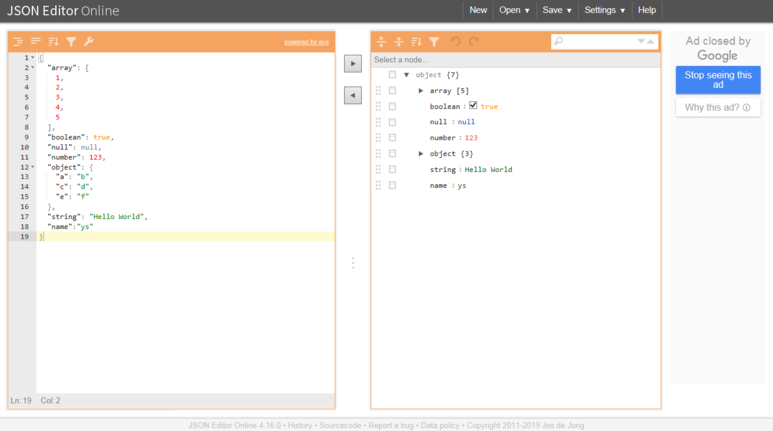Go to next search result arrow

click(x=641, y=41)
